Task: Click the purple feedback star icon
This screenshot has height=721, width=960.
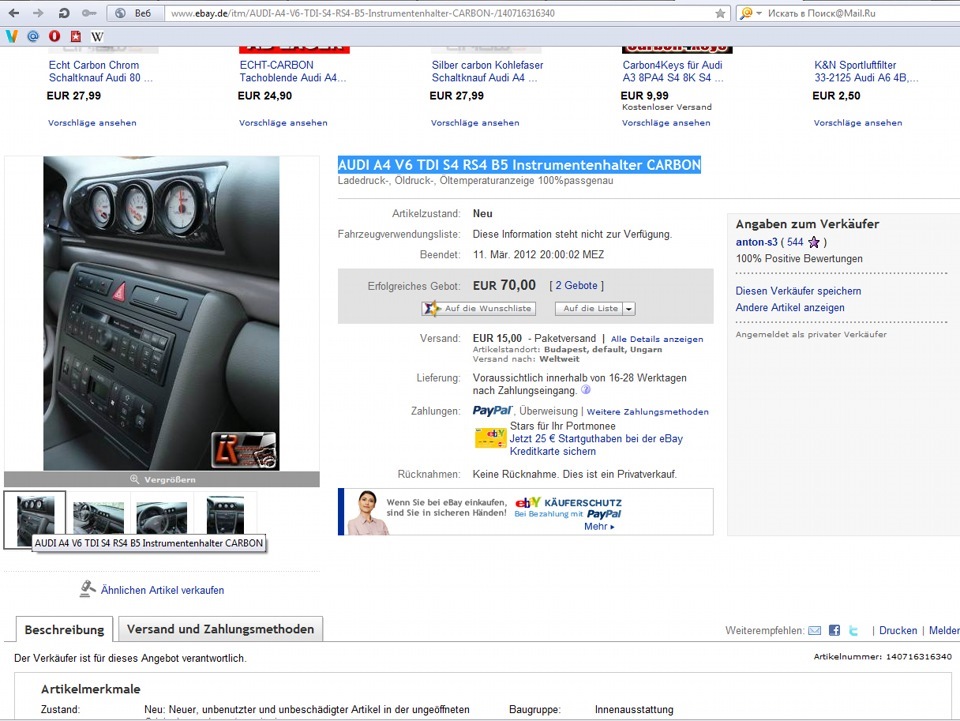Action: click(x=813, y=242)
